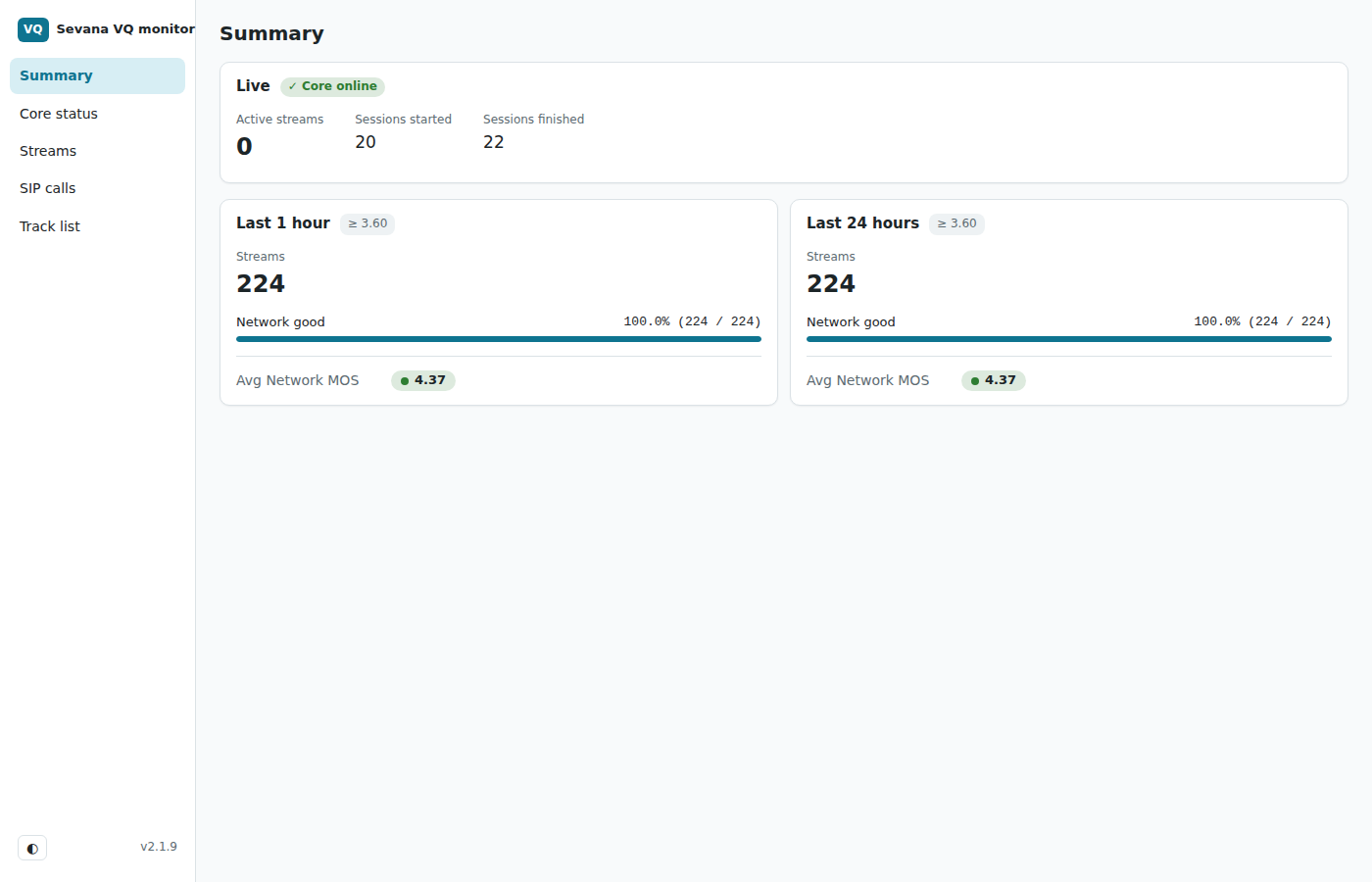Open the Track list page
This screenshot has height=882, width=1372.
coord(97,226)
